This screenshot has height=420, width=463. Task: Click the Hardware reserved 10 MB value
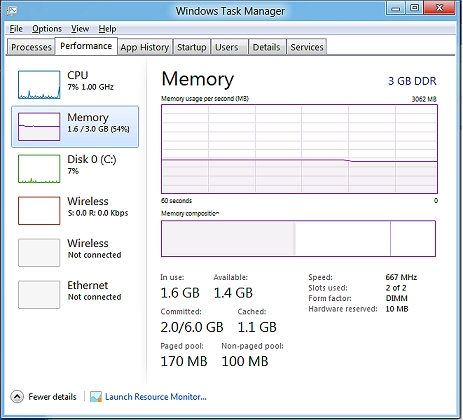pyautogui.click(x=397, y=309)
